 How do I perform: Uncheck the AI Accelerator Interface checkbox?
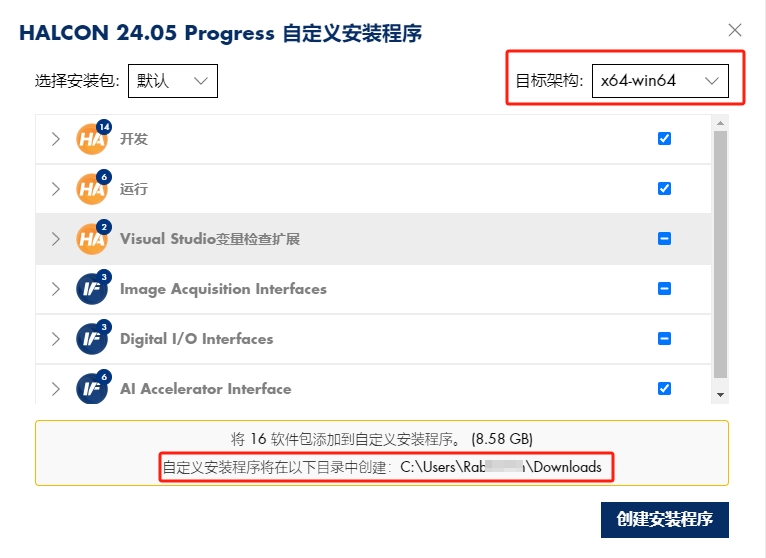[664, 388]
